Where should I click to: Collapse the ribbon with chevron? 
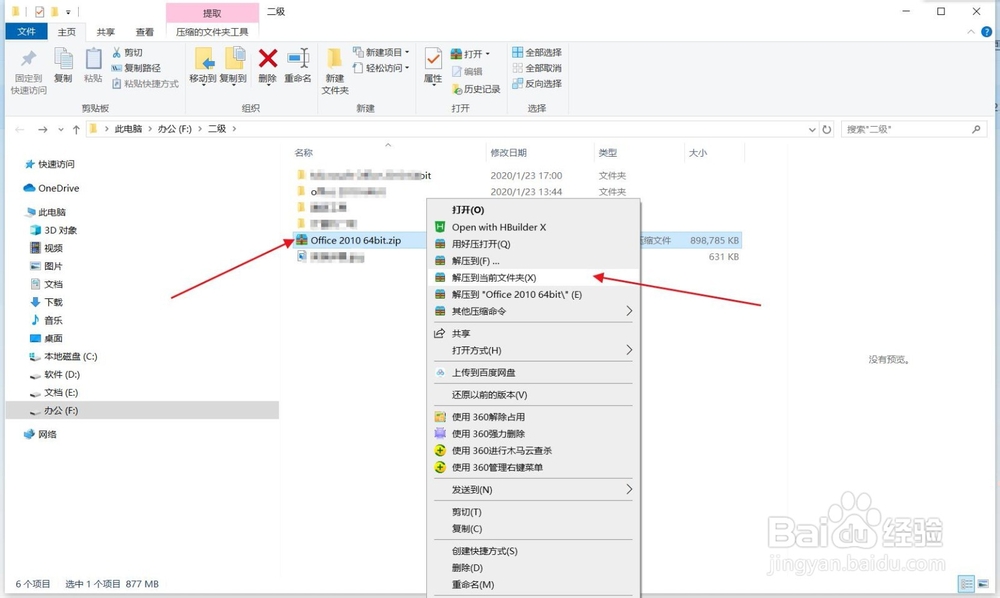click(971, 31)
